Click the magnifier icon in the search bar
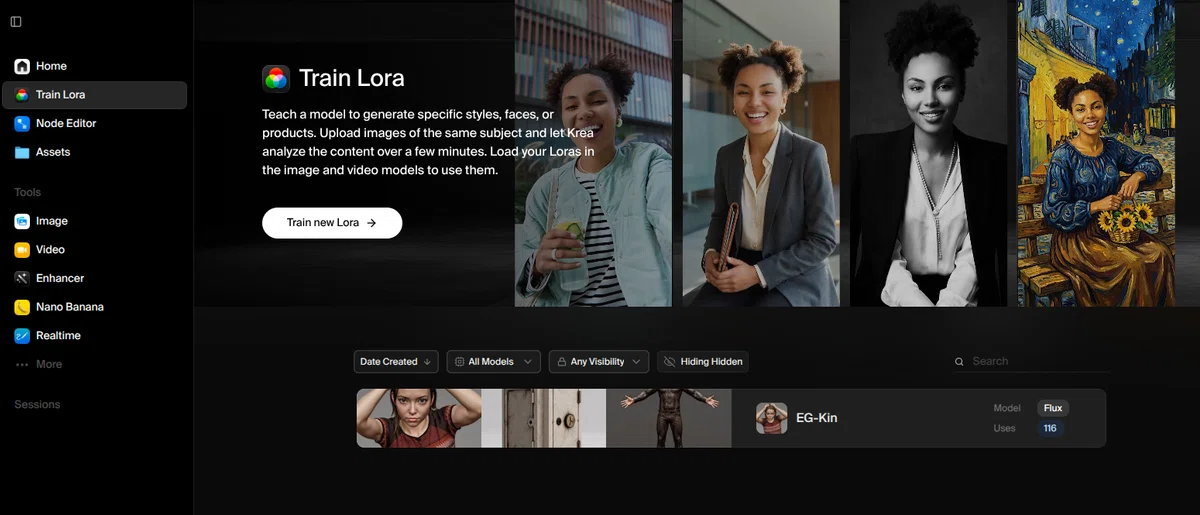This screenshot has width=1200, height=515. tap(959, 362)
